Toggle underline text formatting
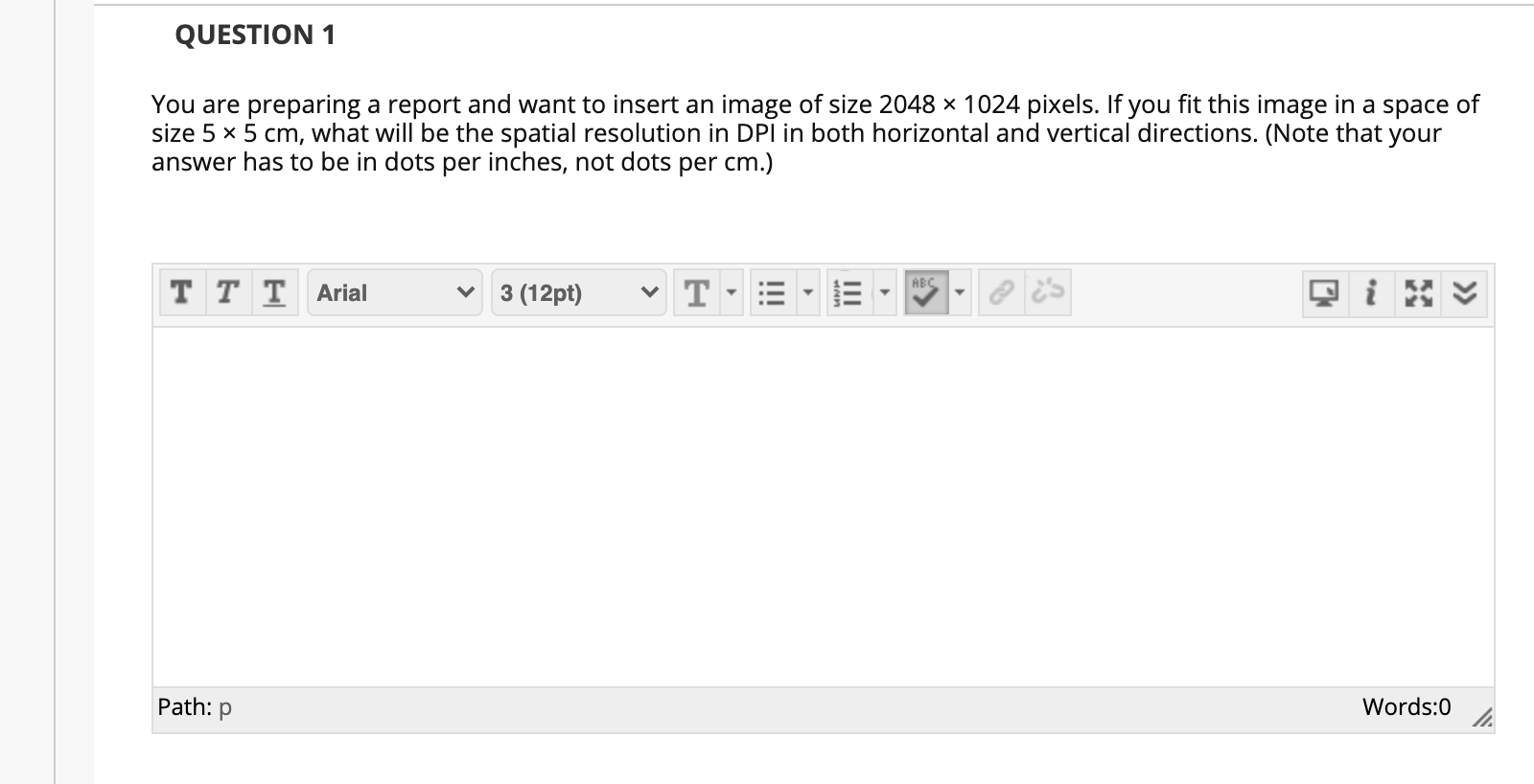Image resolution: width=1534 pixels, height=784 pixels. coord(274,292)
